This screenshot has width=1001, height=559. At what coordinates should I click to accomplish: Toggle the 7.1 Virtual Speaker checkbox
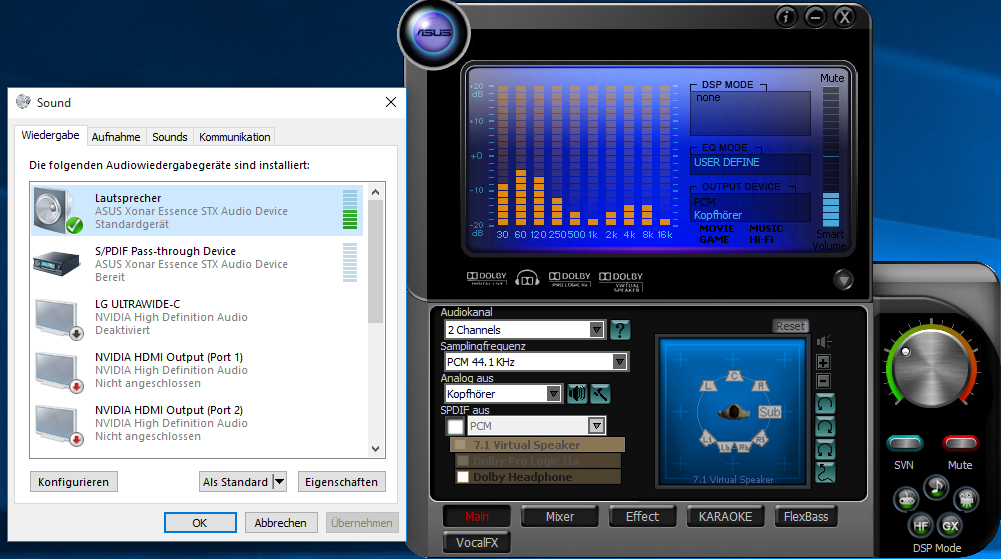(460, 445)
